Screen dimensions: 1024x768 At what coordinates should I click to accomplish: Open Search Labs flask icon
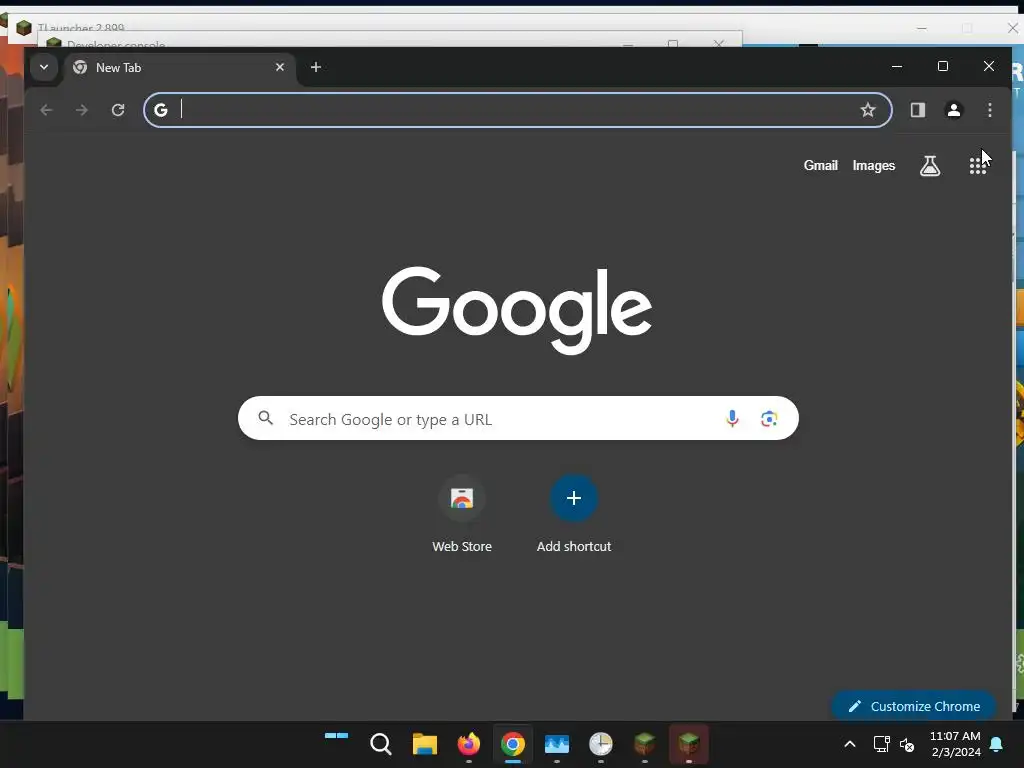930,166
